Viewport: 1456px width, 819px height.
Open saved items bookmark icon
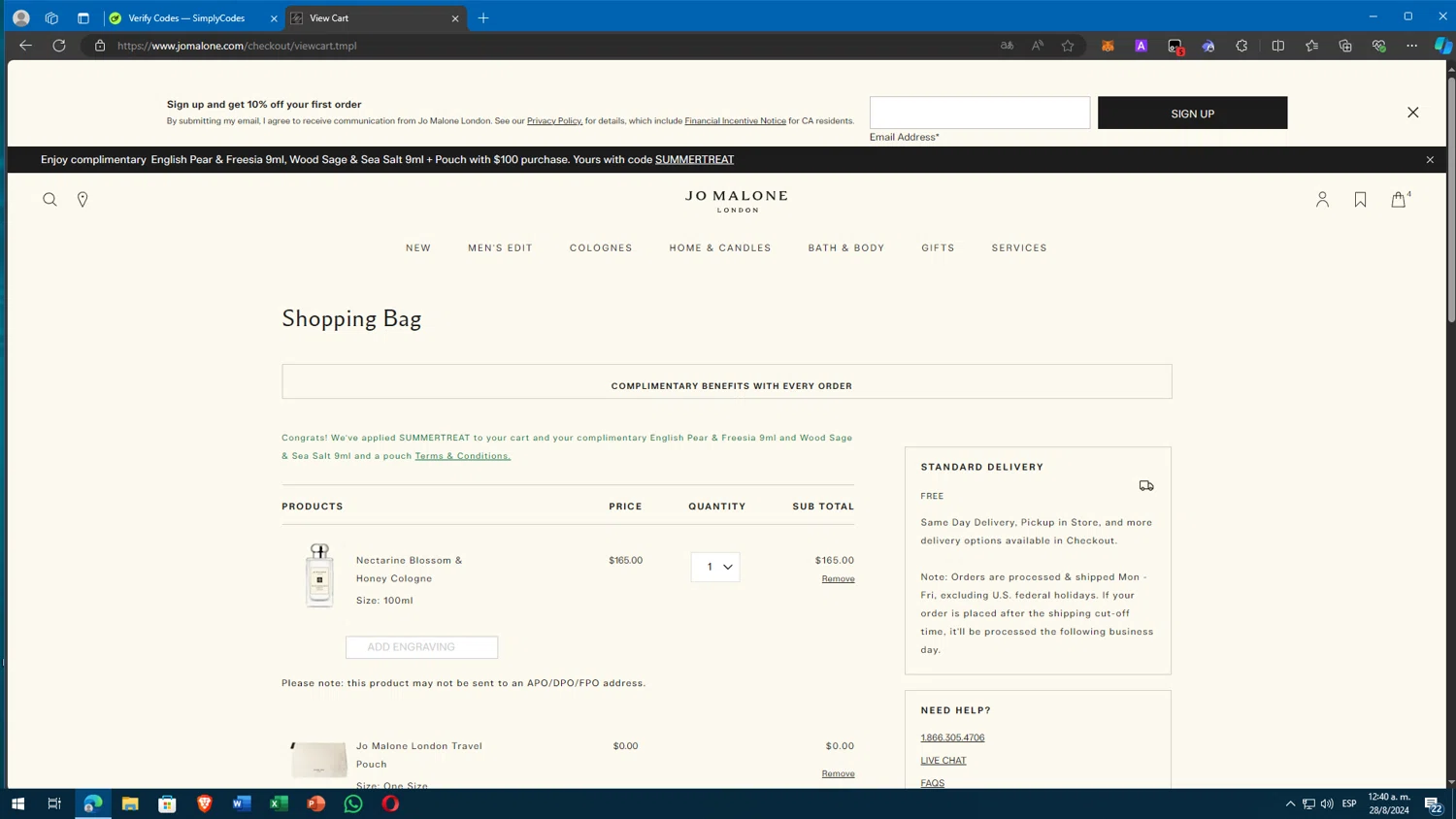pos(1360,199)
